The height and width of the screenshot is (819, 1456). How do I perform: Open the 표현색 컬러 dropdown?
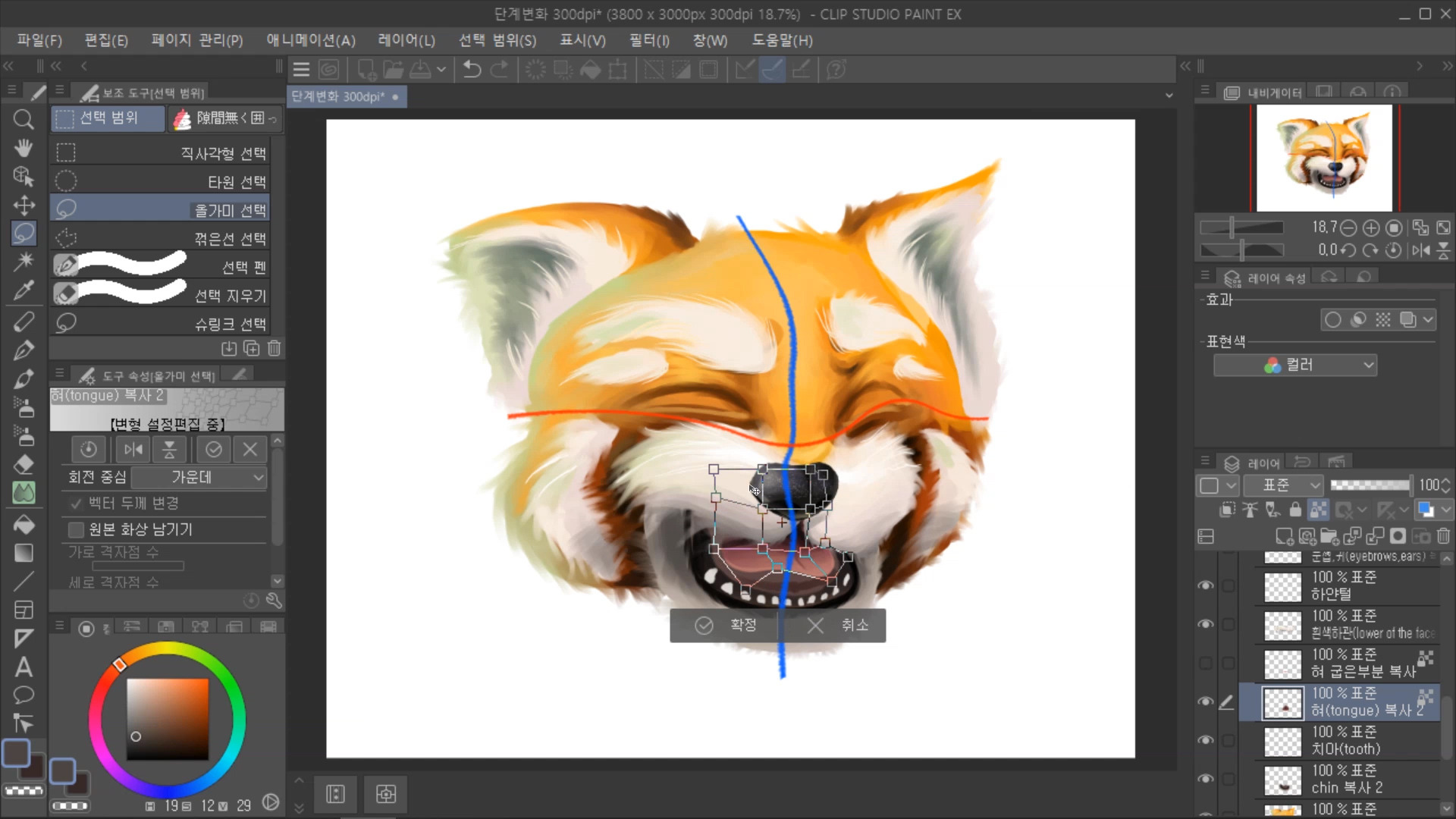coord(1295,365)
